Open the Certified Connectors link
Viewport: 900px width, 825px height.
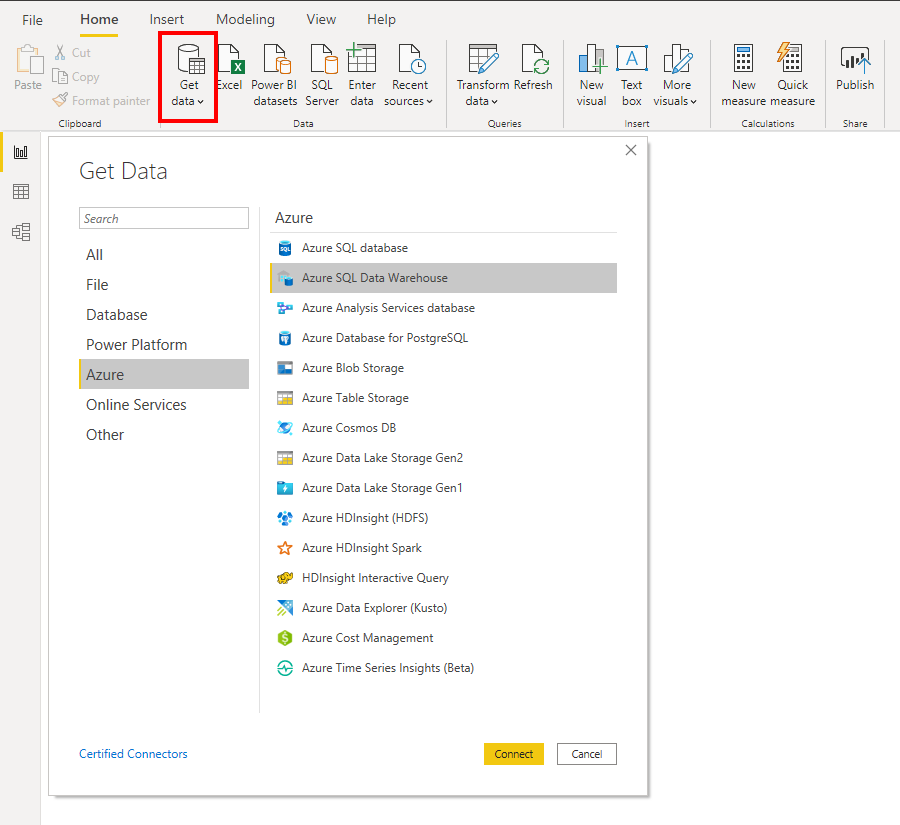coord(133,754)
